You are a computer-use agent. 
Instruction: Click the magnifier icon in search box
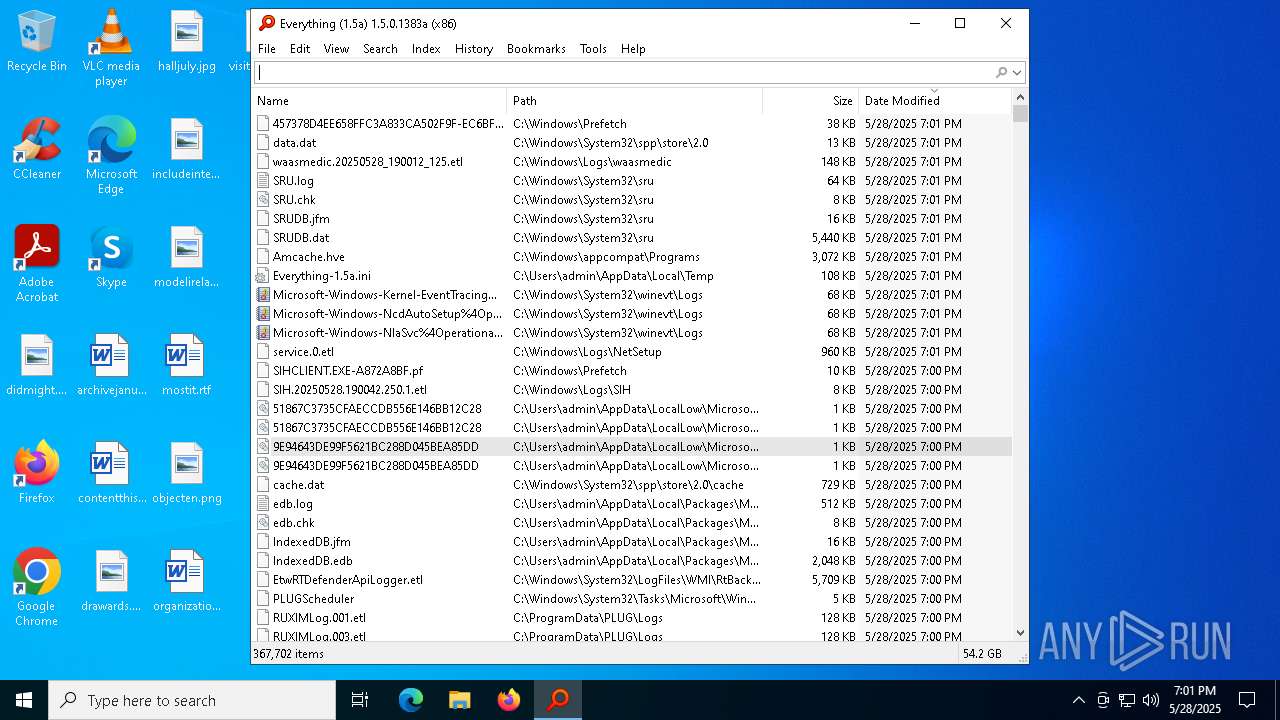coord(1001,72)
